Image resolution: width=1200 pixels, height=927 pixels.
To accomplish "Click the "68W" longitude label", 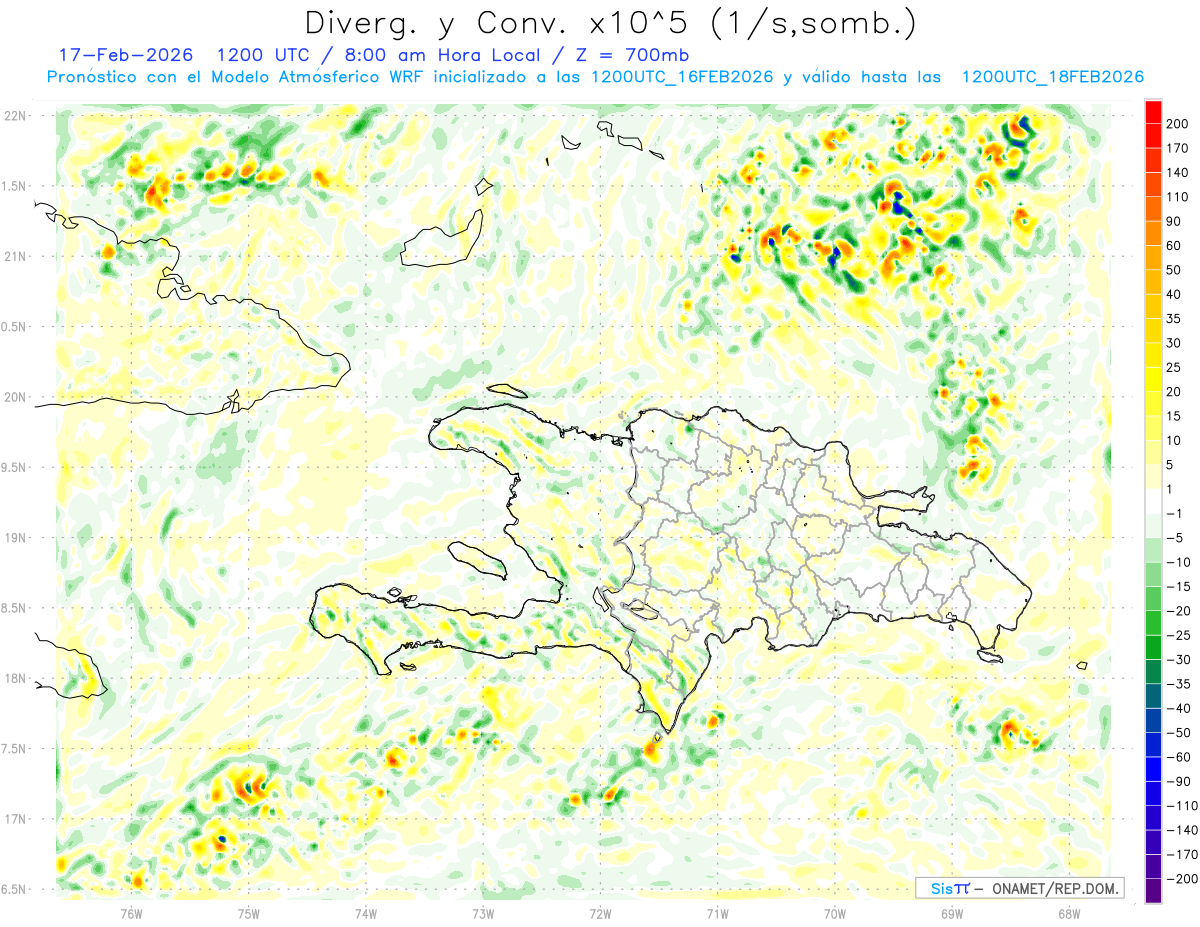I will (x=1069, y=914).
